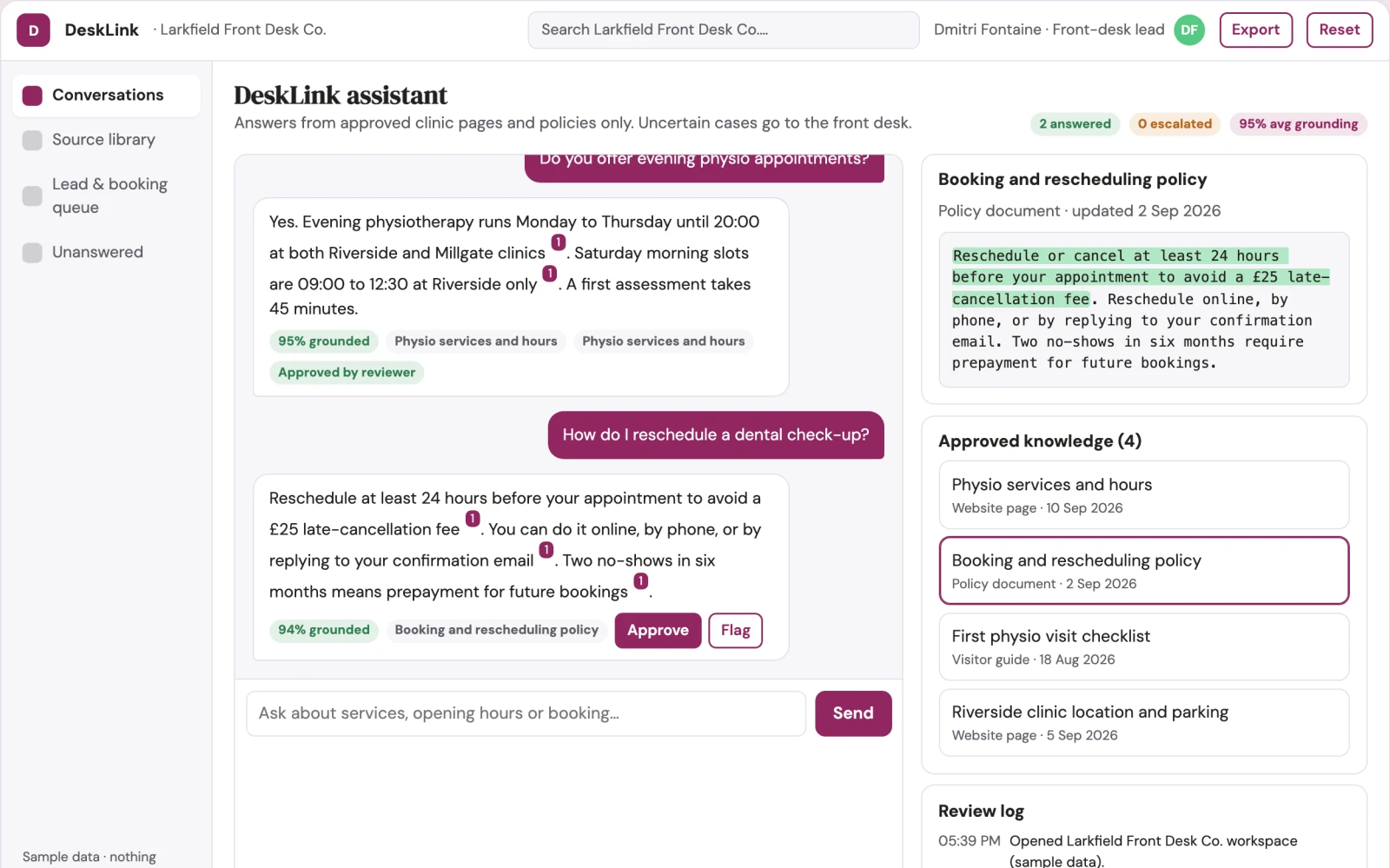Open citation marker after 'Millgate clinics'
This screenshot has height=868, width=1390.
559,242
